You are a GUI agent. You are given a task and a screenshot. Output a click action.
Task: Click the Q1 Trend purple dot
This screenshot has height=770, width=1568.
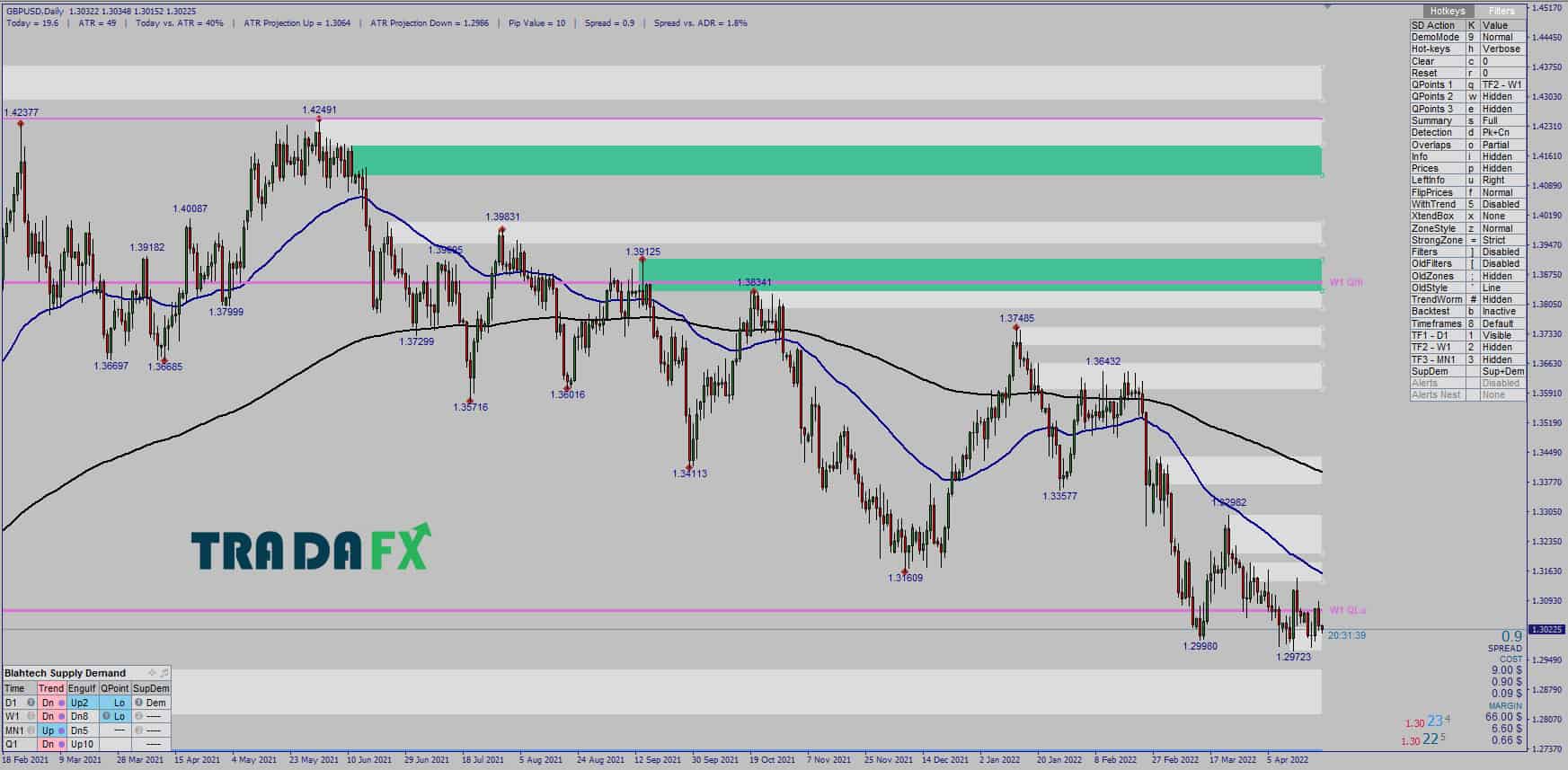pyautogui.click(x=61, y=744)
